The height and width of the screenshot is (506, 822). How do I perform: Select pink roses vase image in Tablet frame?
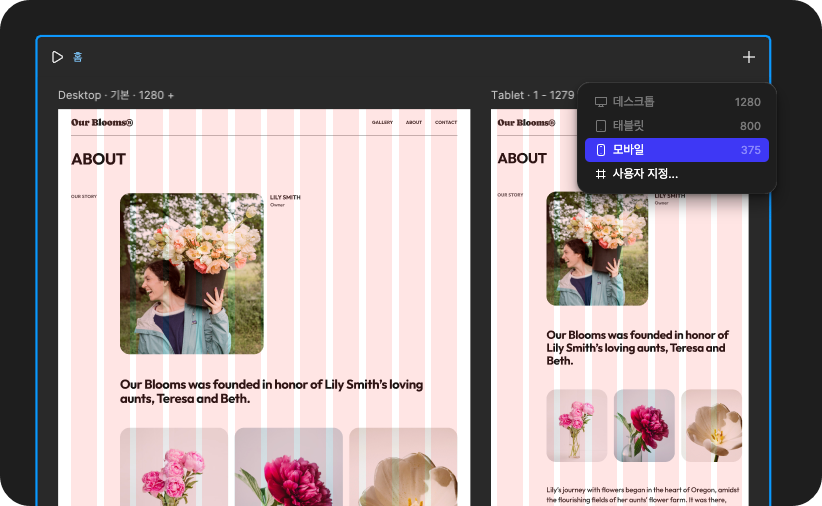point(577,426)
